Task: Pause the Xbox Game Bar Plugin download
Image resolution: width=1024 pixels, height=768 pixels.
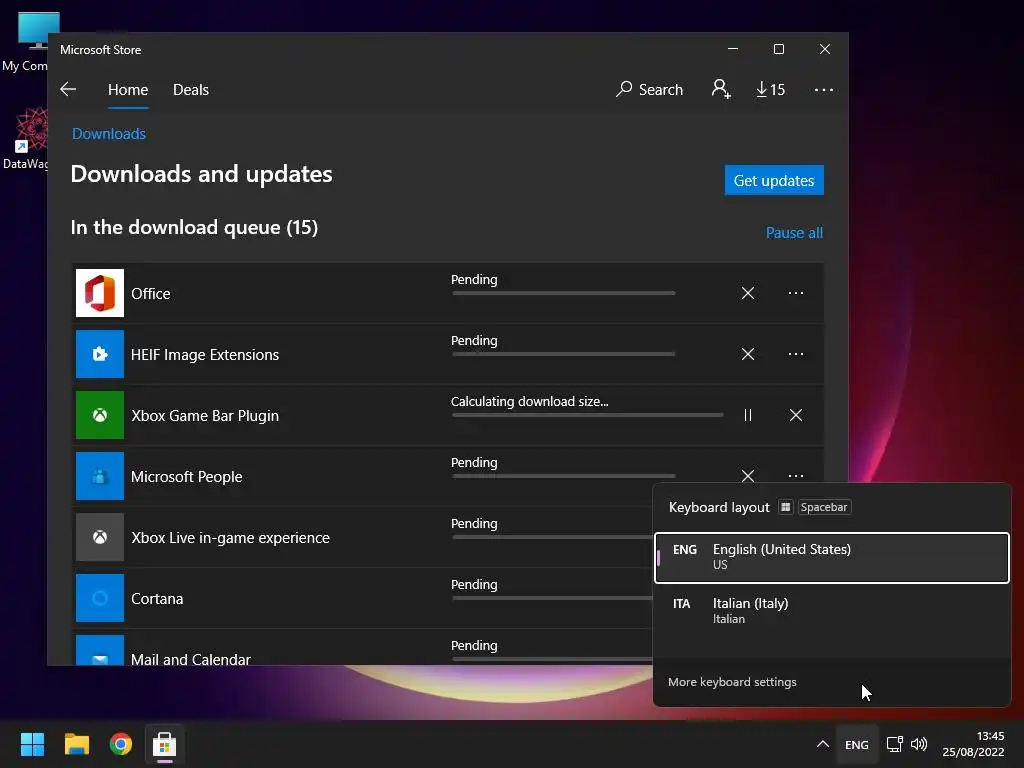Action: click(x=748, y=415)
